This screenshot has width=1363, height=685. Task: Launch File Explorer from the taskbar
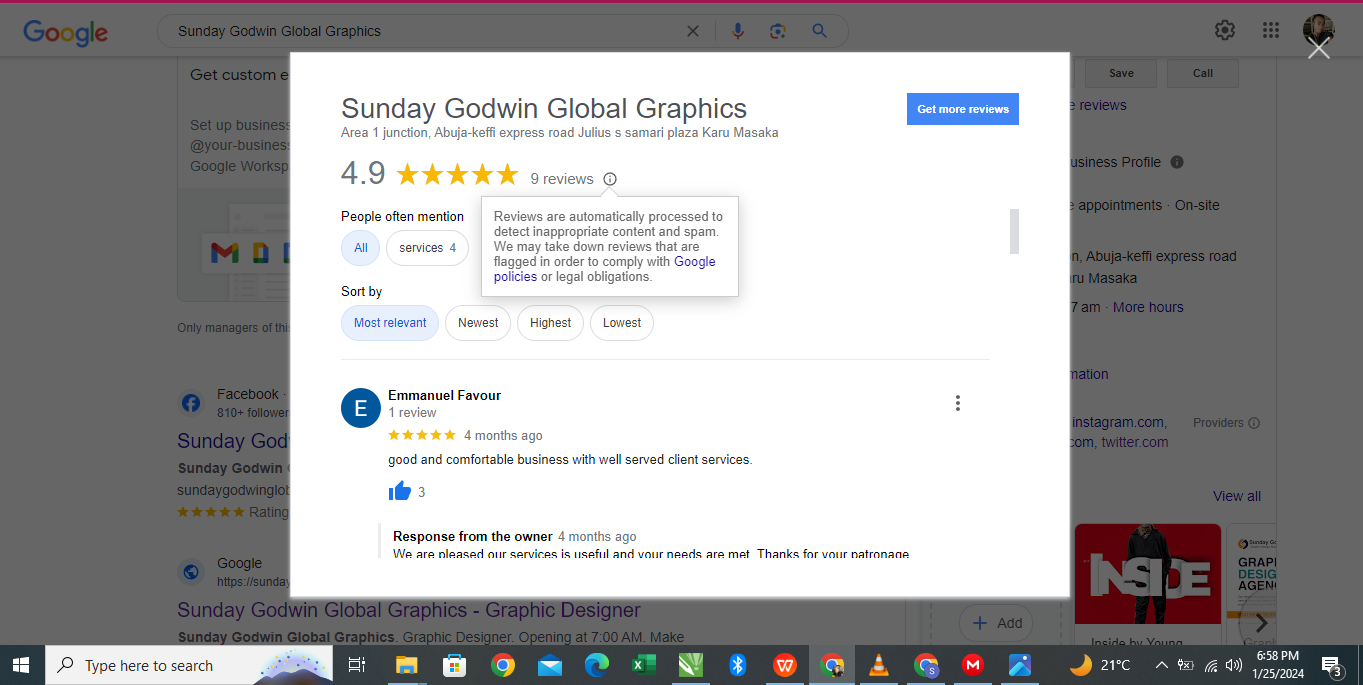pyautogui.click(x=406, y=665)
